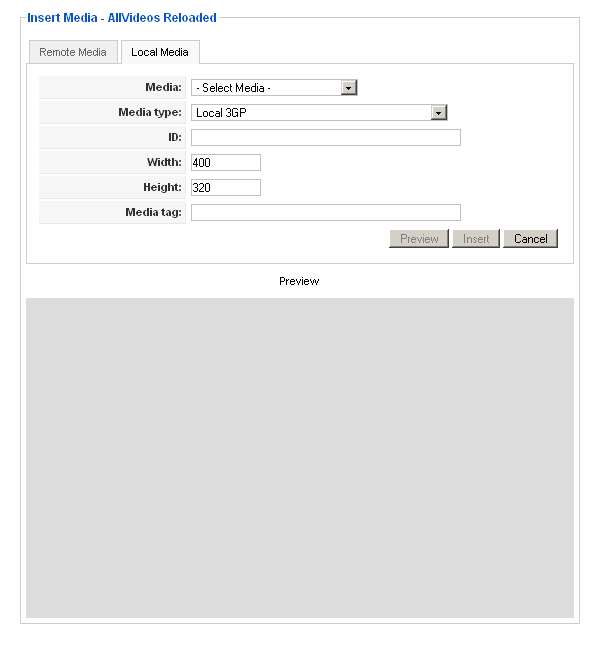
Task: Click the 'Preview' heading above gray area
Action: click(x=299, y=281)
